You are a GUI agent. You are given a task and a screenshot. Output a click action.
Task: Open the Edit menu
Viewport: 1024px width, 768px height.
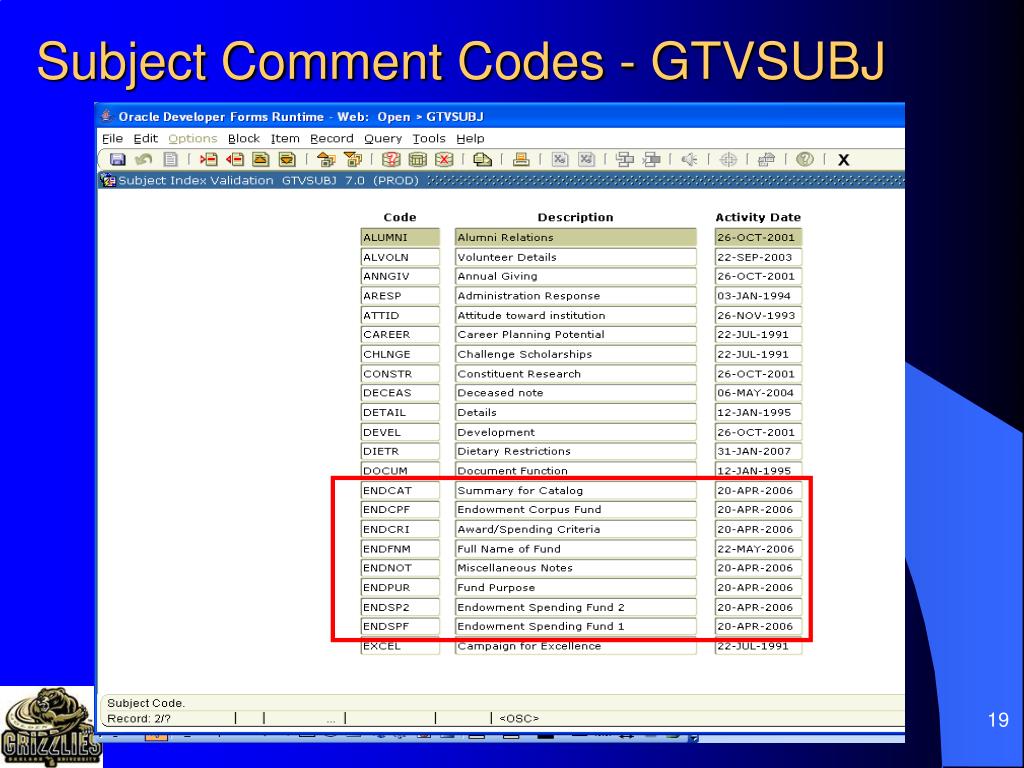coord(146,138)
